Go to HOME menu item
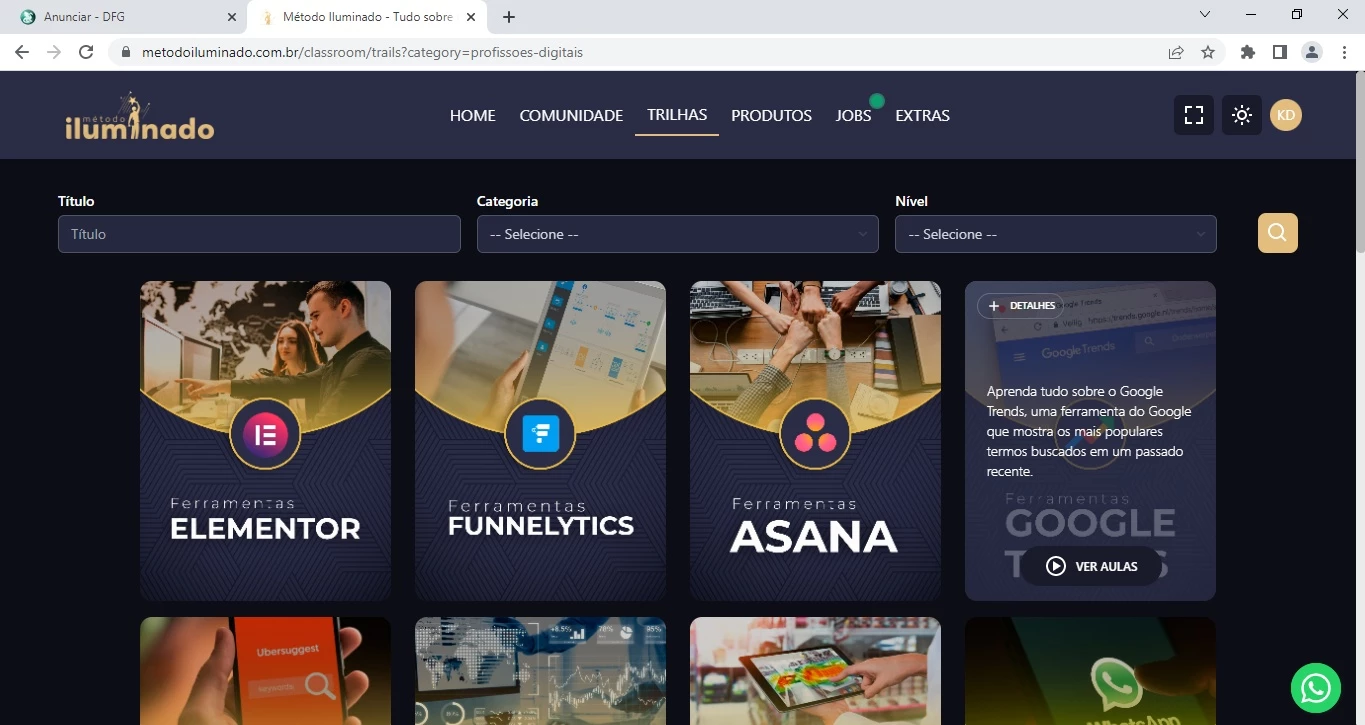 [473, 116]
